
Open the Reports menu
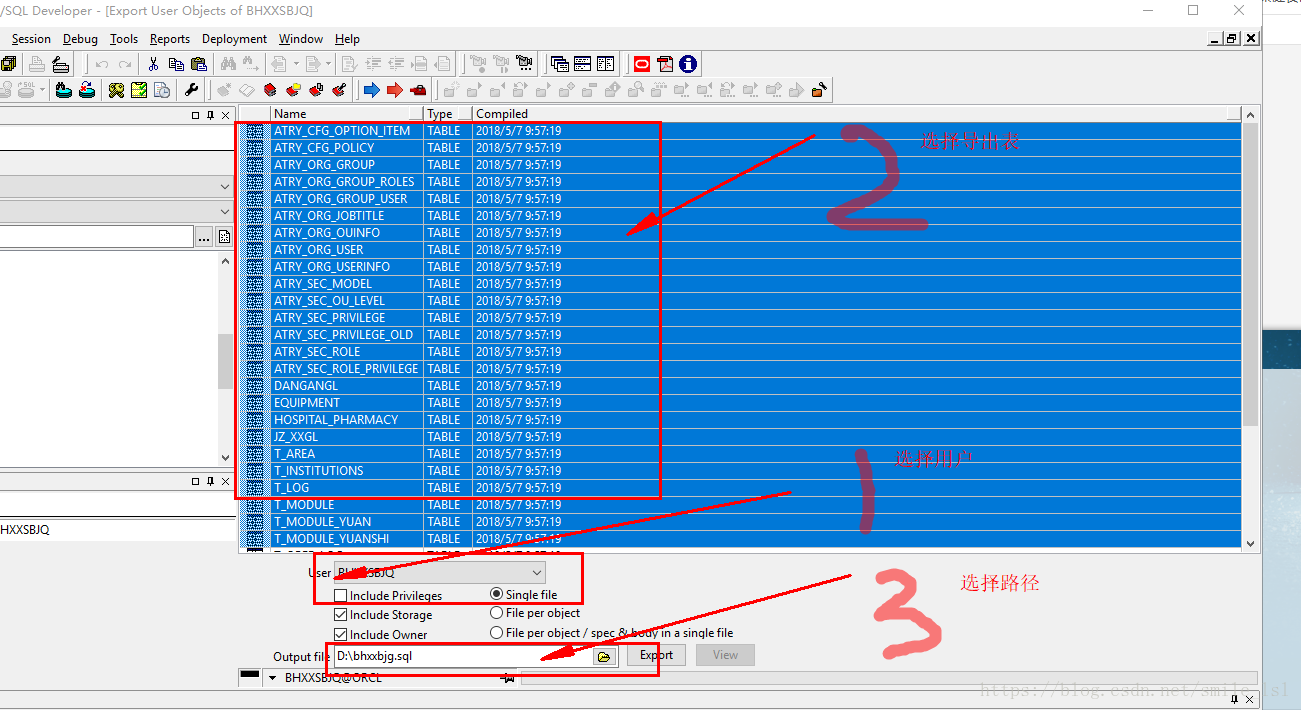[x=170, y=39]
